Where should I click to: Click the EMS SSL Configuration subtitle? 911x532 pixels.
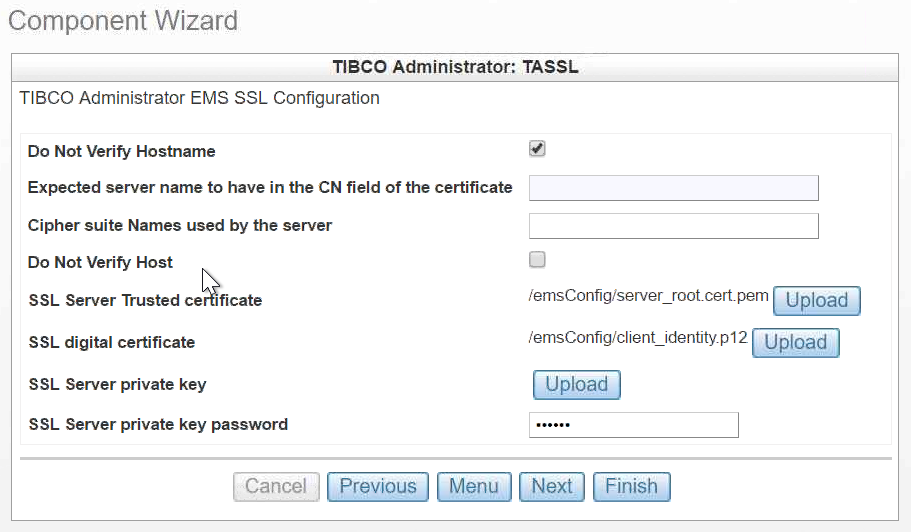point(200,98)
